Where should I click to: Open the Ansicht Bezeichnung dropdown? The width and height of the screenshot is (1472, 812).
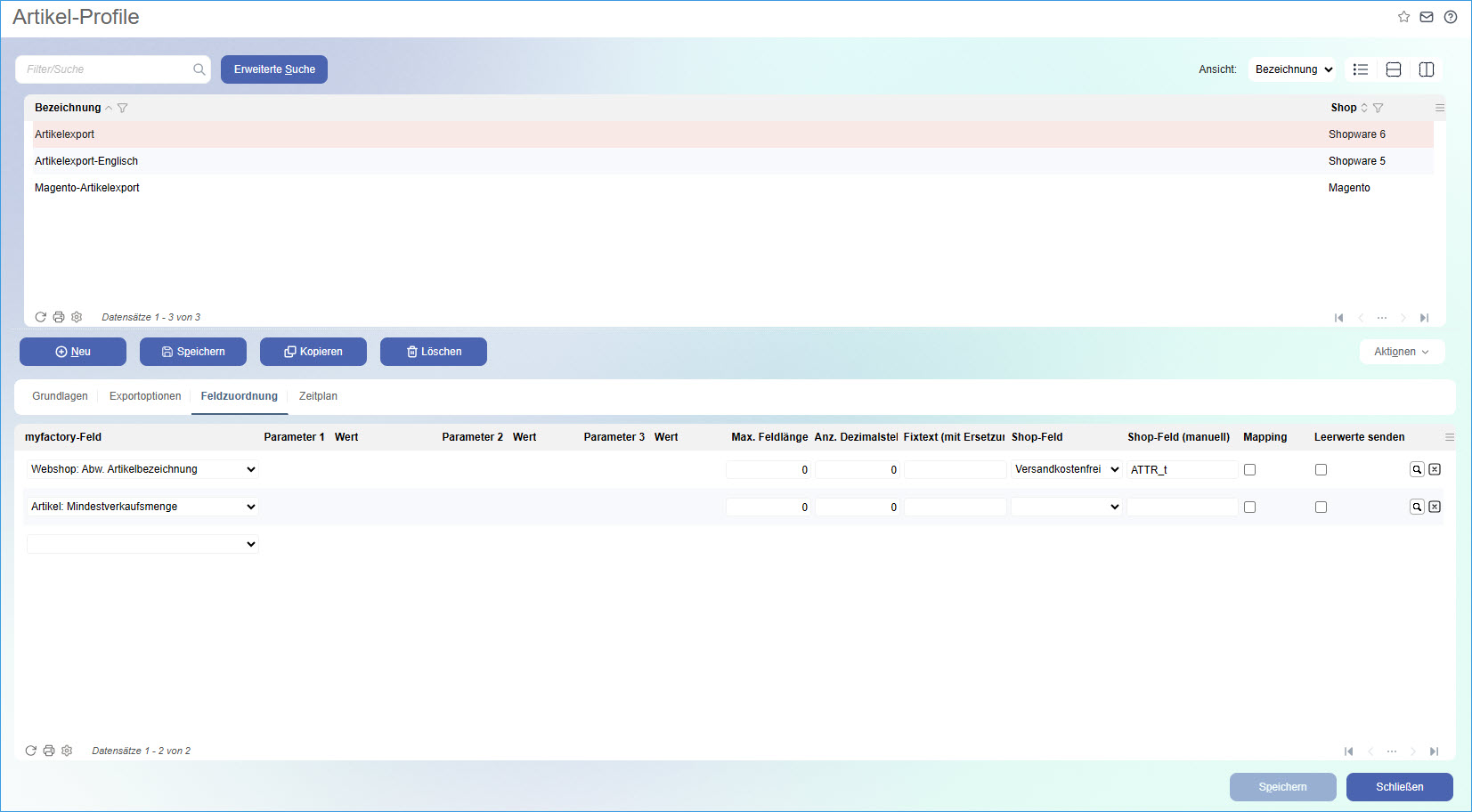pyautogui.click(x=1292, y=69)
